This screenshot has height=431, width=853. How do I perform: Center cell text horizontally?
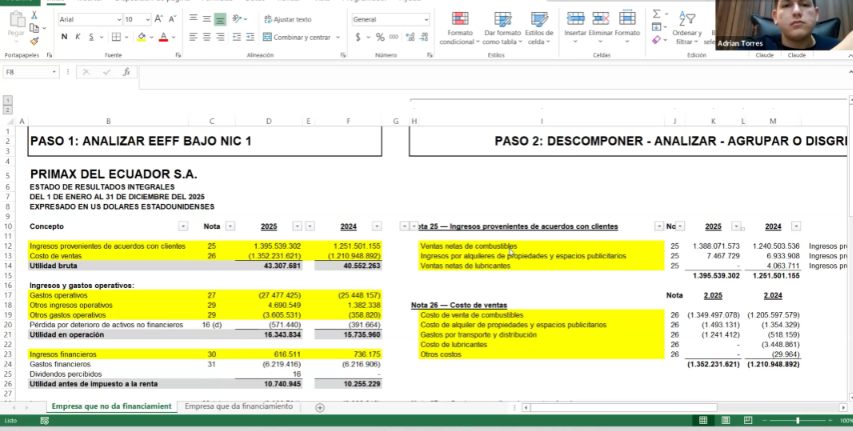tap(207, 37)
